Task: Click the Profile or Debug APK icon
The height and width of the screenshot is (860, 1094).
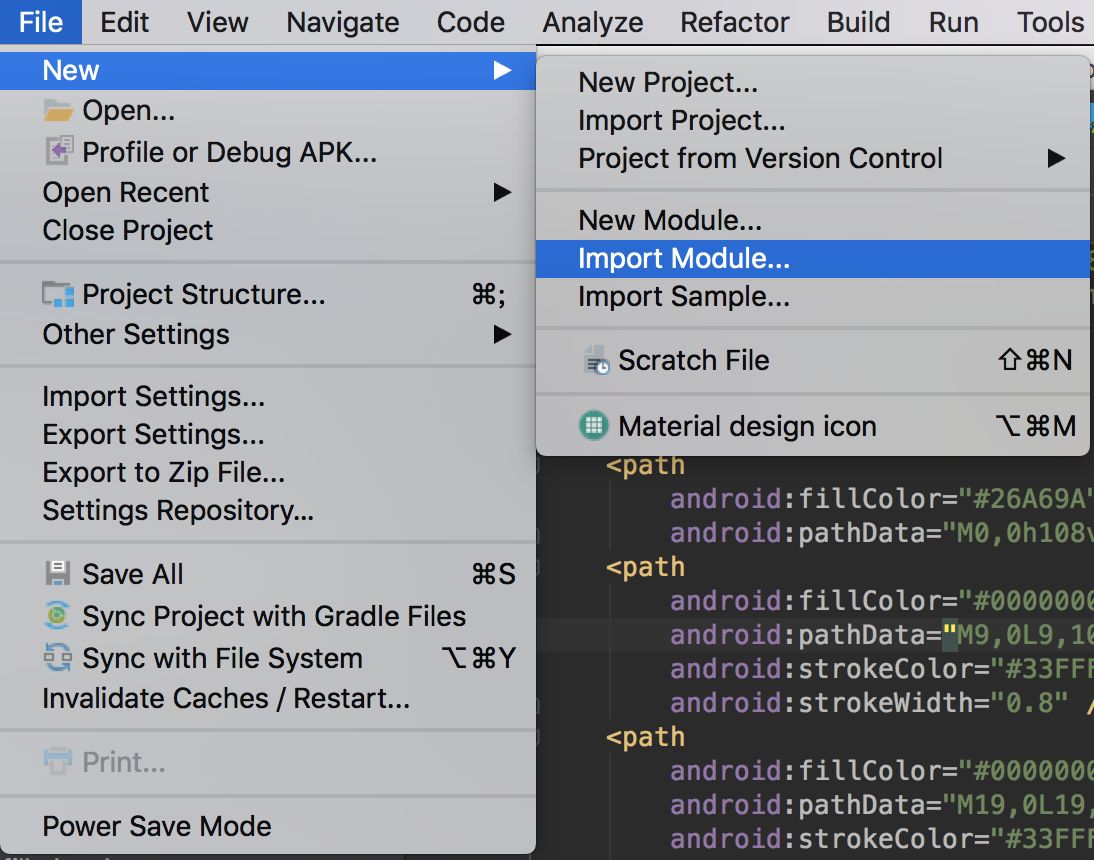Action: click(58, 152)
